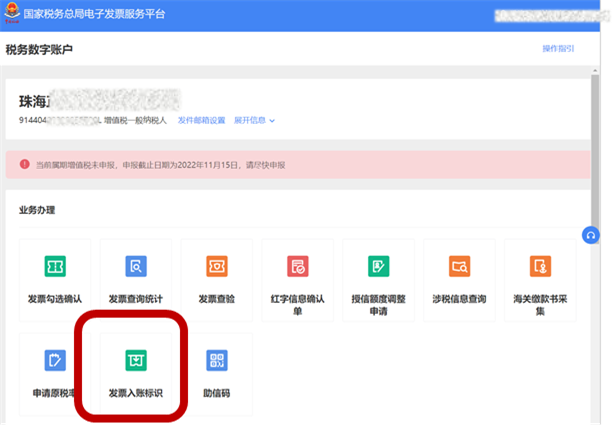Open the 助信码 QR code icon
Screen dimensions: 613x425
coord(217,360)
